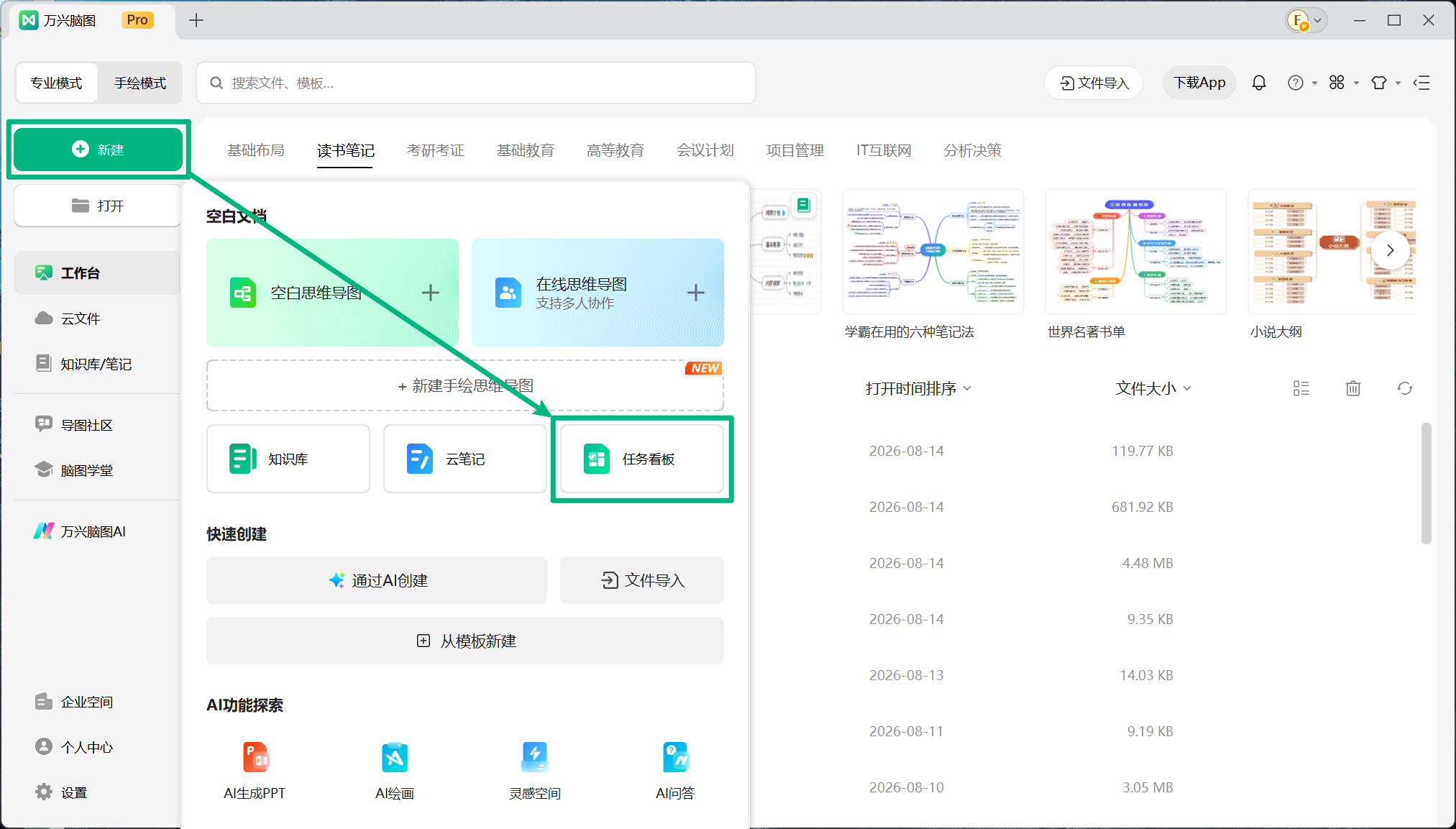Show next templates with right arrow
The image size is (1456, 829).
coord(1391,250)
